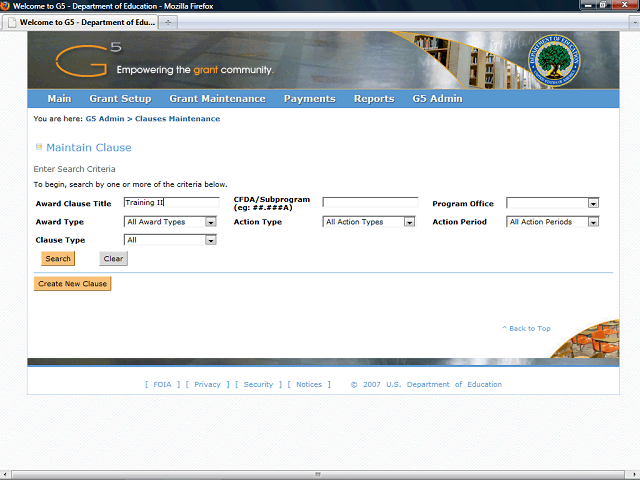The height and width of the screenshot is (480, 640).
Task: Open the Notices footer link
Action: point(309,384)
